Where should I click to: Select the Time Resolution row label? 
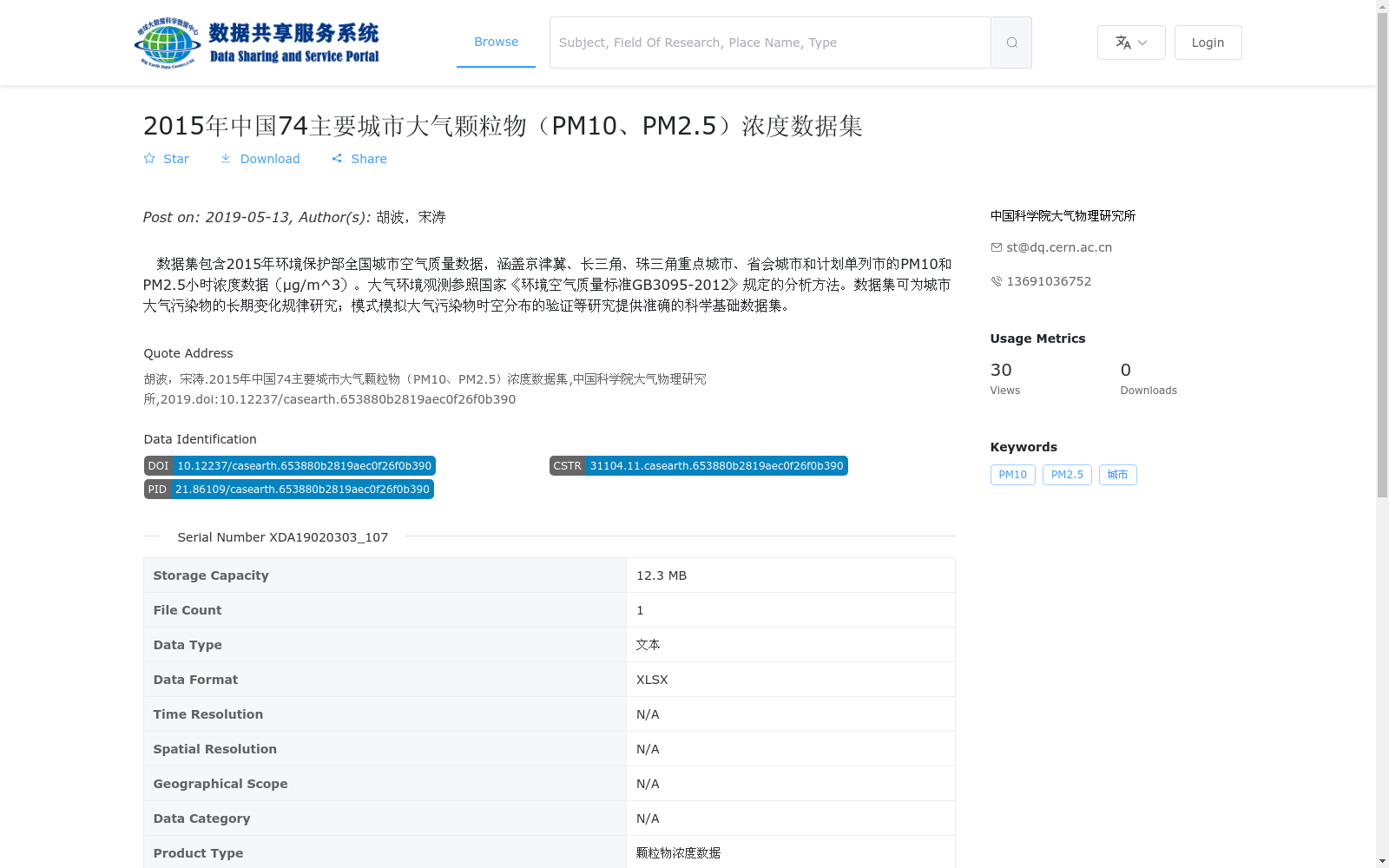click(x=208, y=714)
